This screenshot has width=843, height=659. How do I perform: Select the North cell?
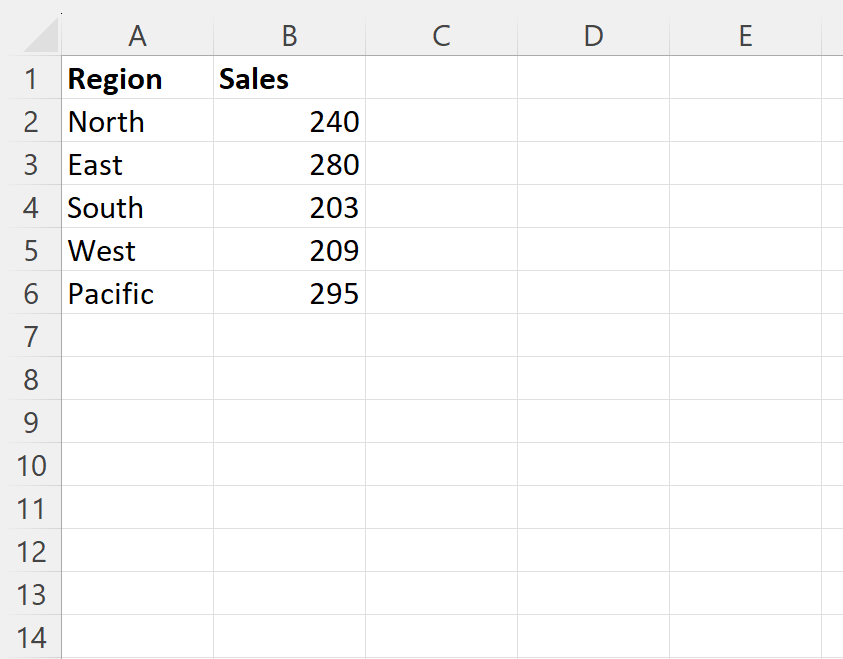[x=138, y=122]
